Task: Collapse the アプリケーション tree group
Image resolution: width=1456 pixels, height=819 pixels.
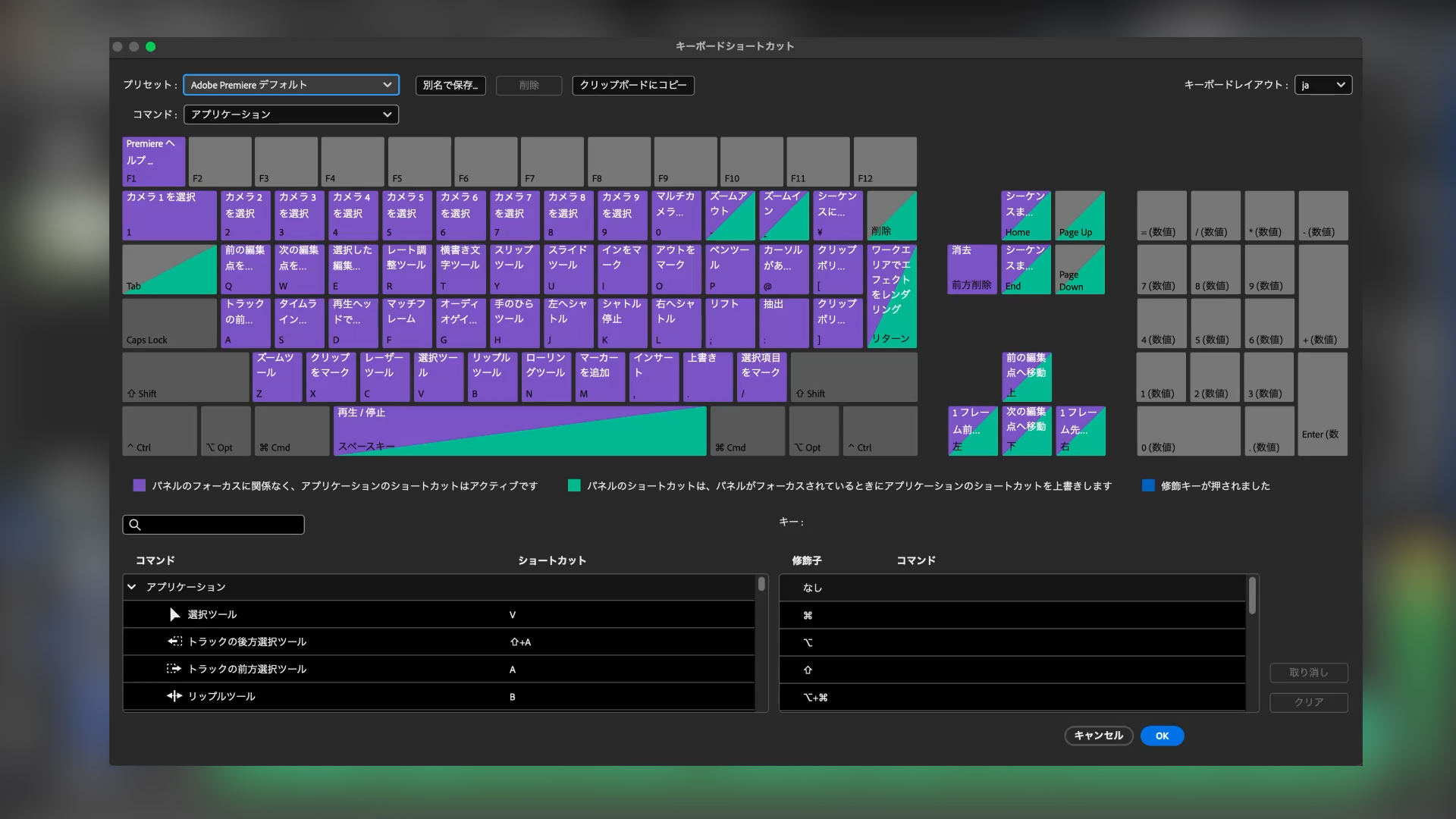Action: click(x=132, y=587)
